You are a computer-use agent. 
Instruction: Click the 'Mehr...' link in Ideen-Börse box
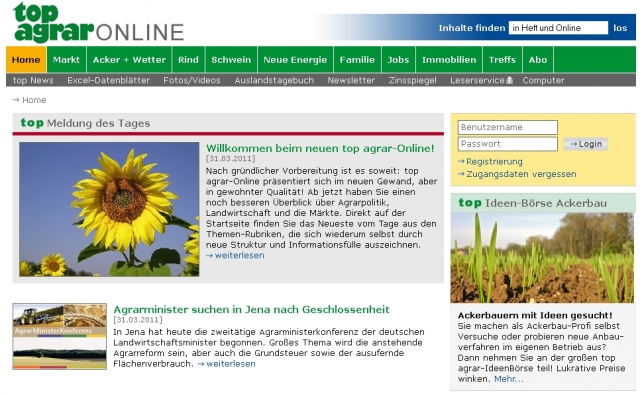coord(509,379)
